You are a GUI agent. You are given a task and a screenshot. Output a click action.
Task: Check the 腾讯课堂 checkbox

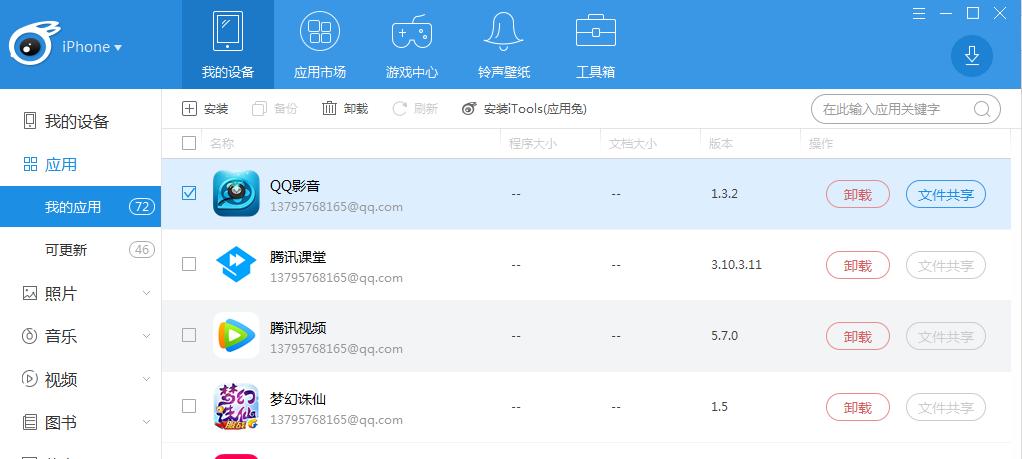tap(188, 264)
